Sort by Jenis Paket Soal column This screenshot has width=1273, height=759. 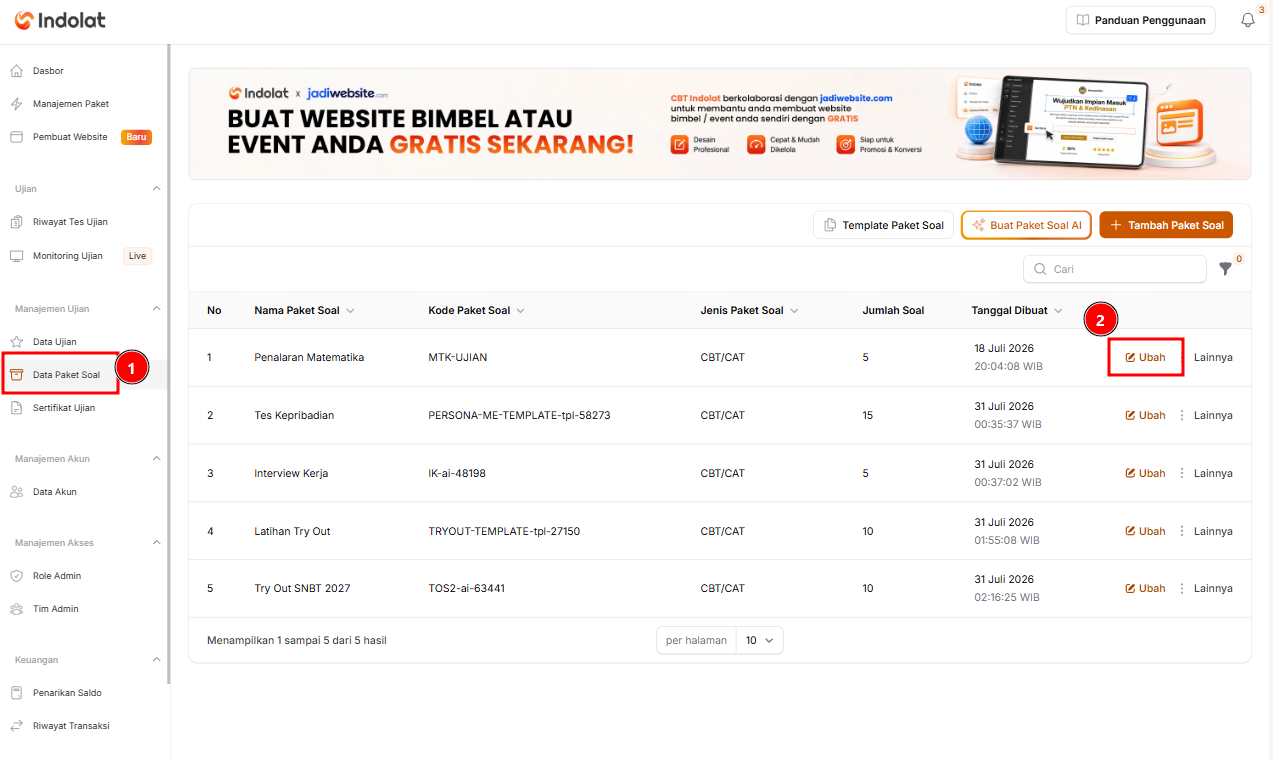click(x=749, y=310)
